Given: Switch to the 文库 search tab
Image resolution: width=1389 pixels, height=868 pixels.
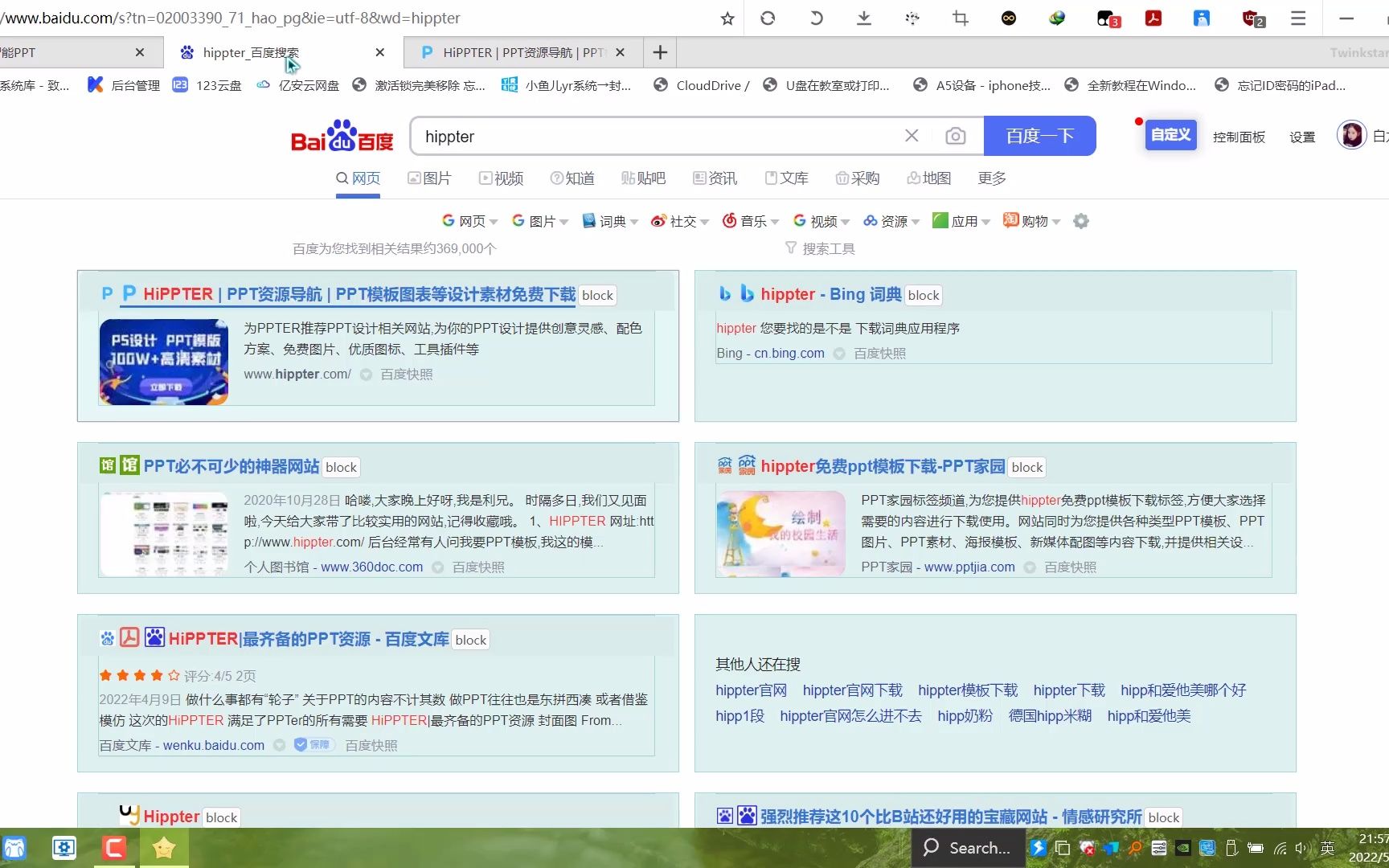Looking at the screenshot, I should (x=786, y=178).
